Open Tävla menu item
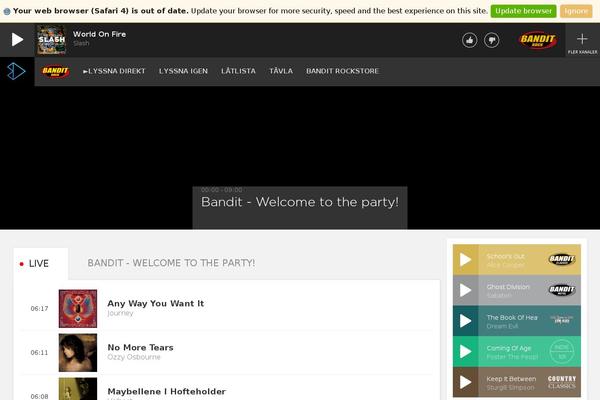Screen dimensions: 600x400 click(x=281, y=71)
